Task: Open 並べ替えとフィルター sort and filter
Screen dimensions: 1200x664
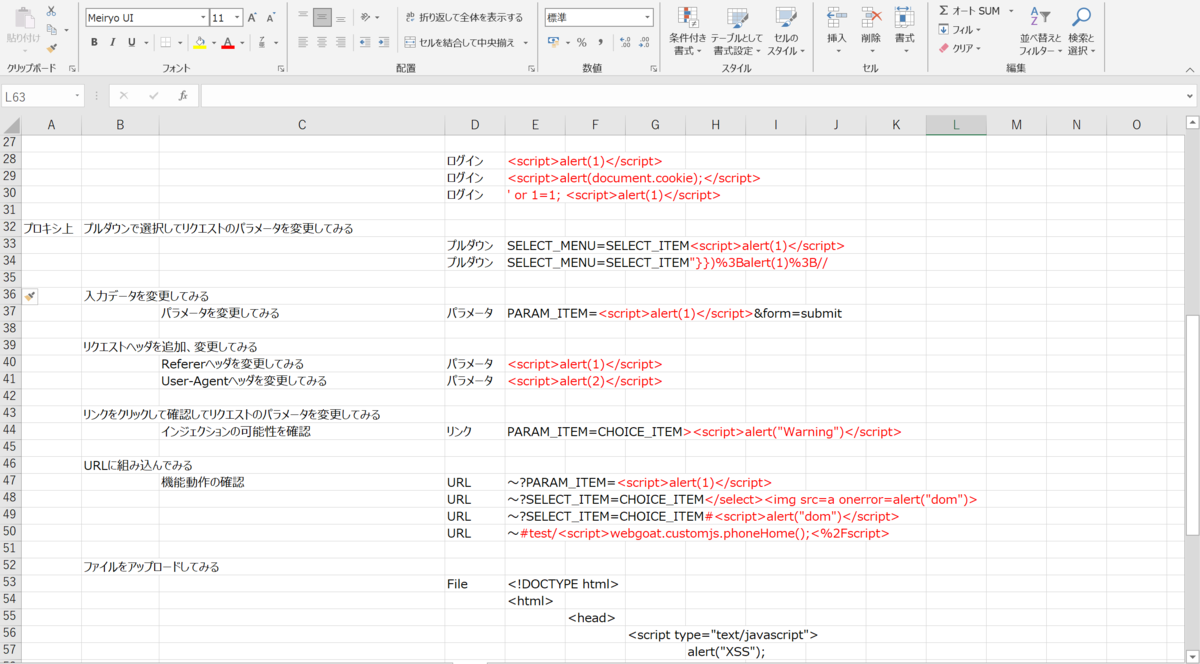Action: (x=1041, y=31)
